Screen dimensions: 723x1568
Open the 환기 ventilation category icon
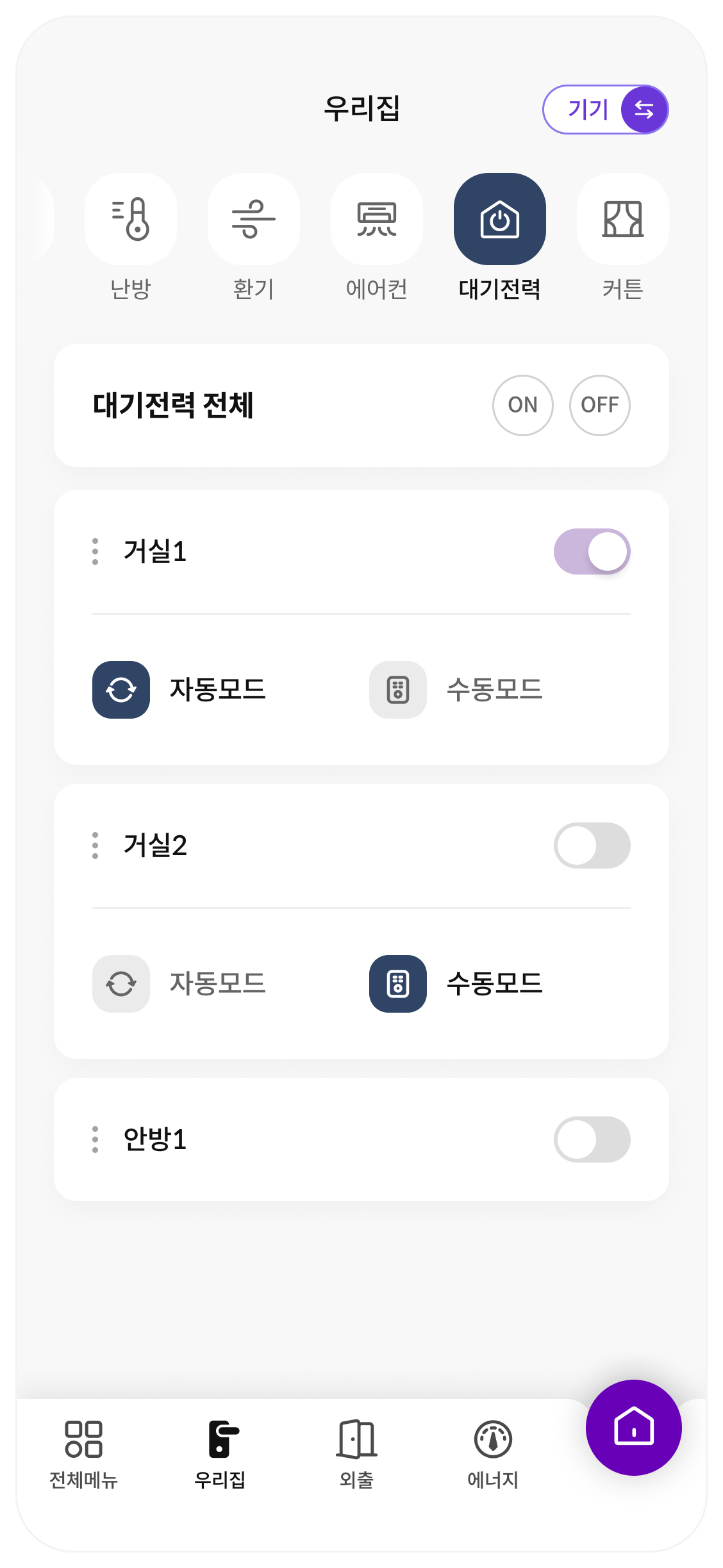click(254, 219)
